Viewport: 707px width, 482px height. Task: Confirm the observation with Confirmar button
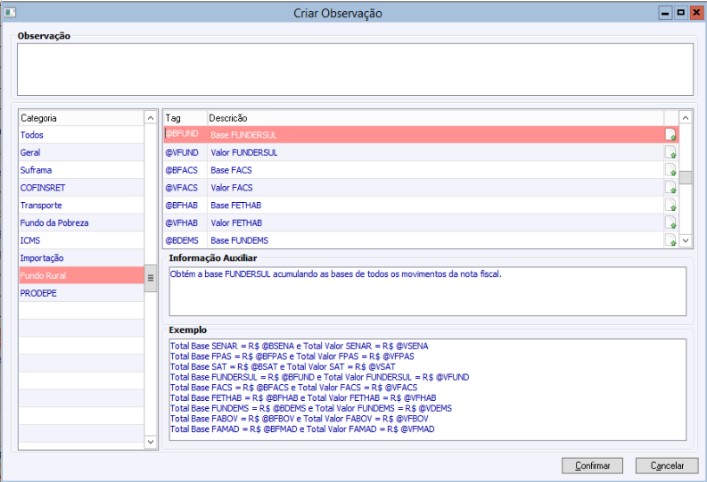click(x=592, y=466)
